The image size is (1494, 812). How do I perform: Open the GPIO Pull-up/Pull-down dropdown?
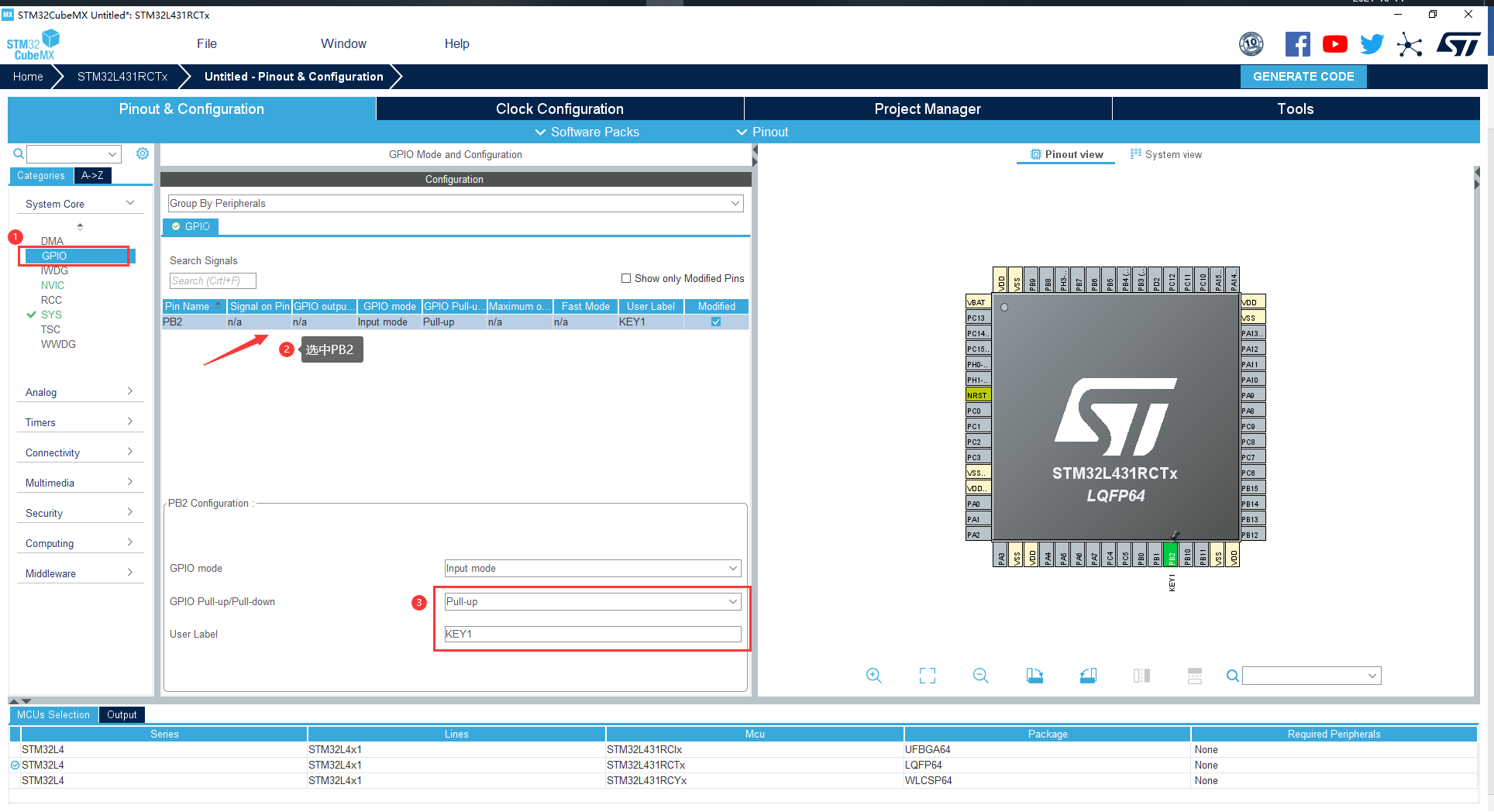tap(593, 601)
